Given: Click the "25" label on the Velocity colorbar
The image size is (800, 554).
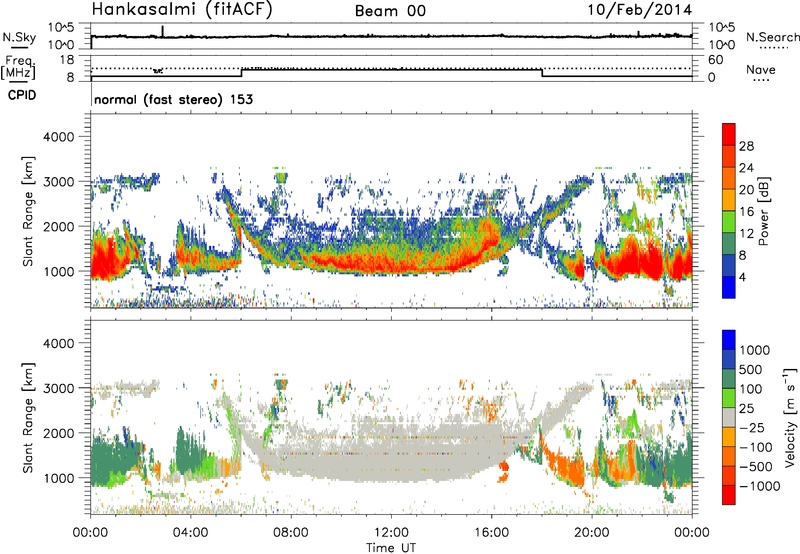Looking at the screenshot, I should tap(746, 408).
